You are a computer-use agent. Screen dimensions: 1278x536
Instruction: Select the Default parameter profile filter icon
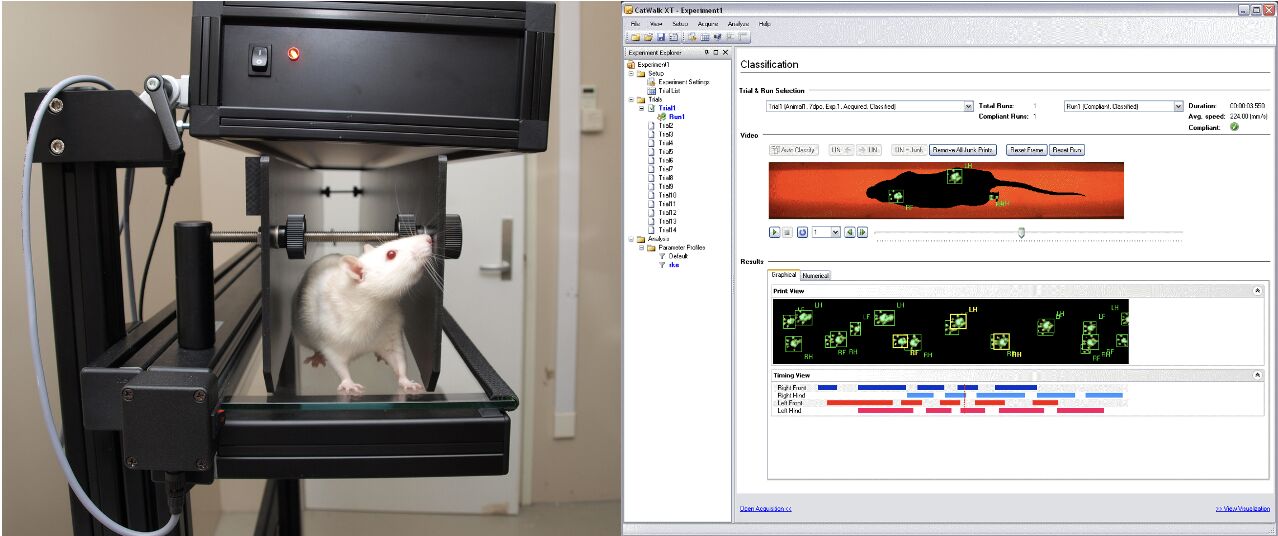click(661, 256)
